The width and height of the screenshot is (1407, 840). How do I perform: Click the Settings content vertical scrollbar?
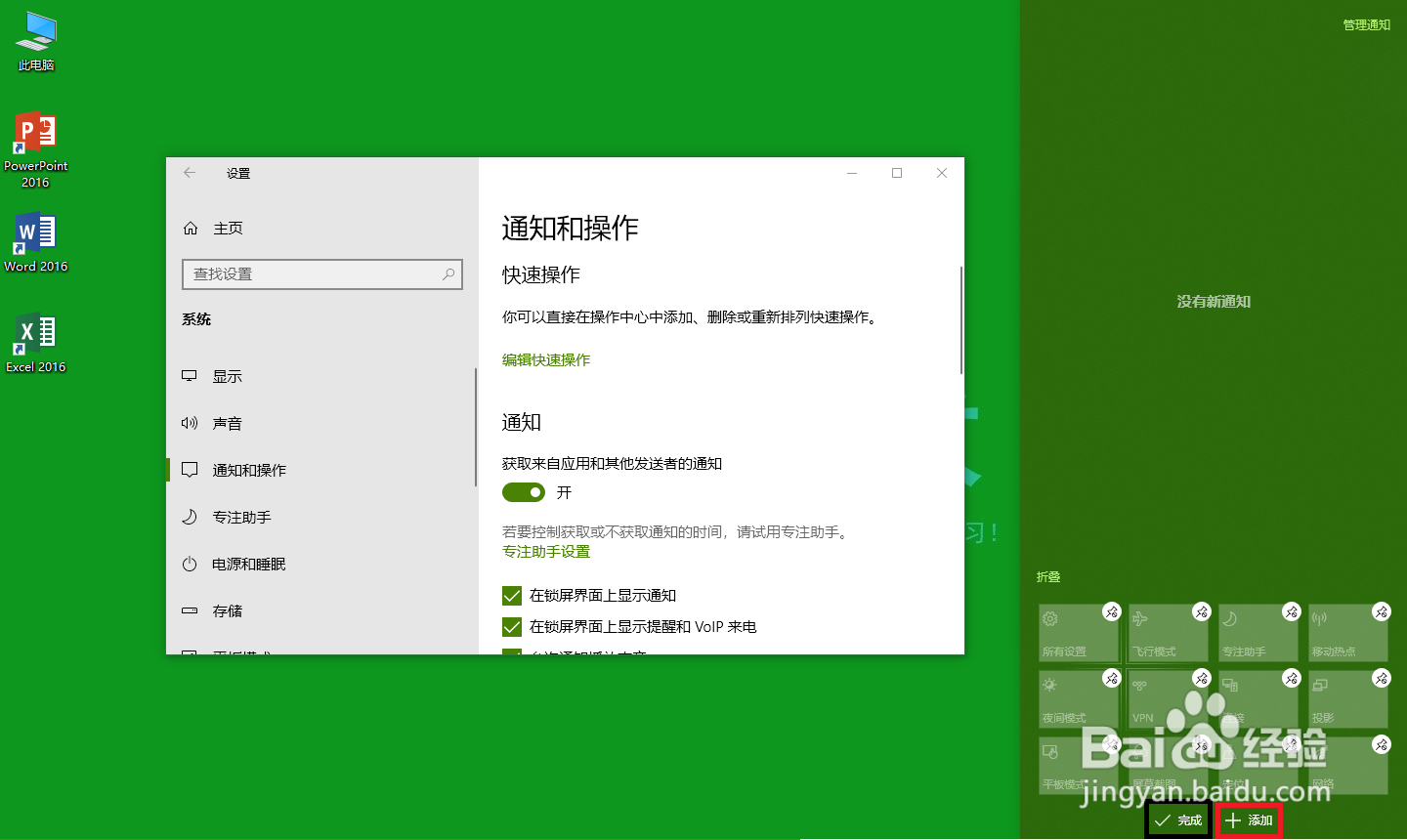point(961,320)
